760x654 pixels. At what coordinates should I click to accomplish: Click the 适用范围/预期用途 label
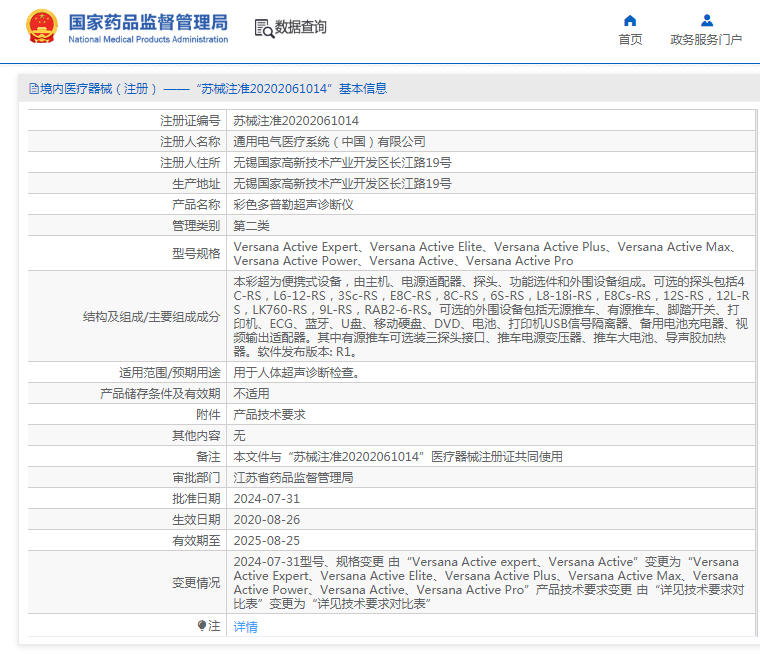[170, 373]
